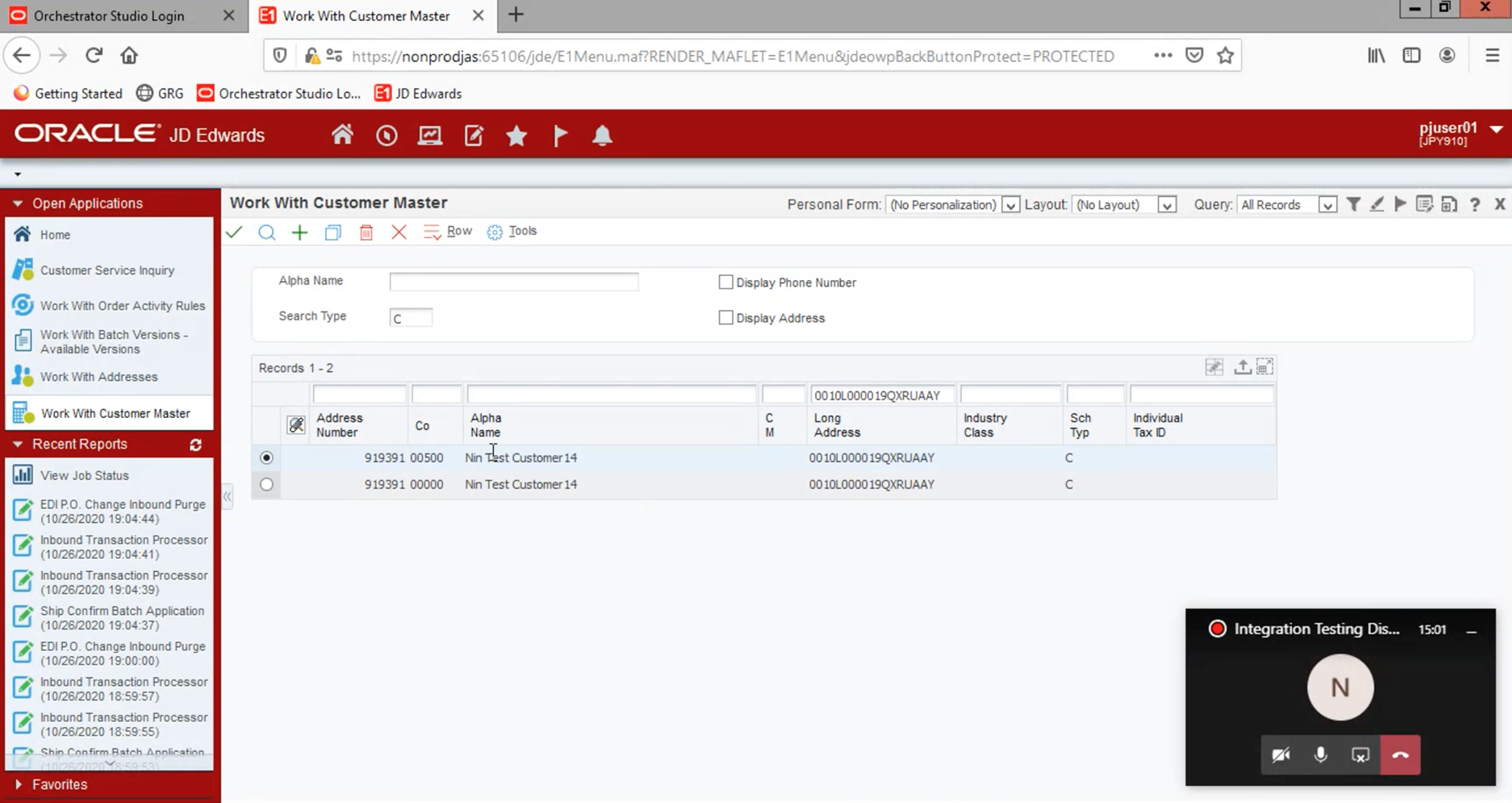Open the Row menu
1512x803 pixels.
point(449,232)
